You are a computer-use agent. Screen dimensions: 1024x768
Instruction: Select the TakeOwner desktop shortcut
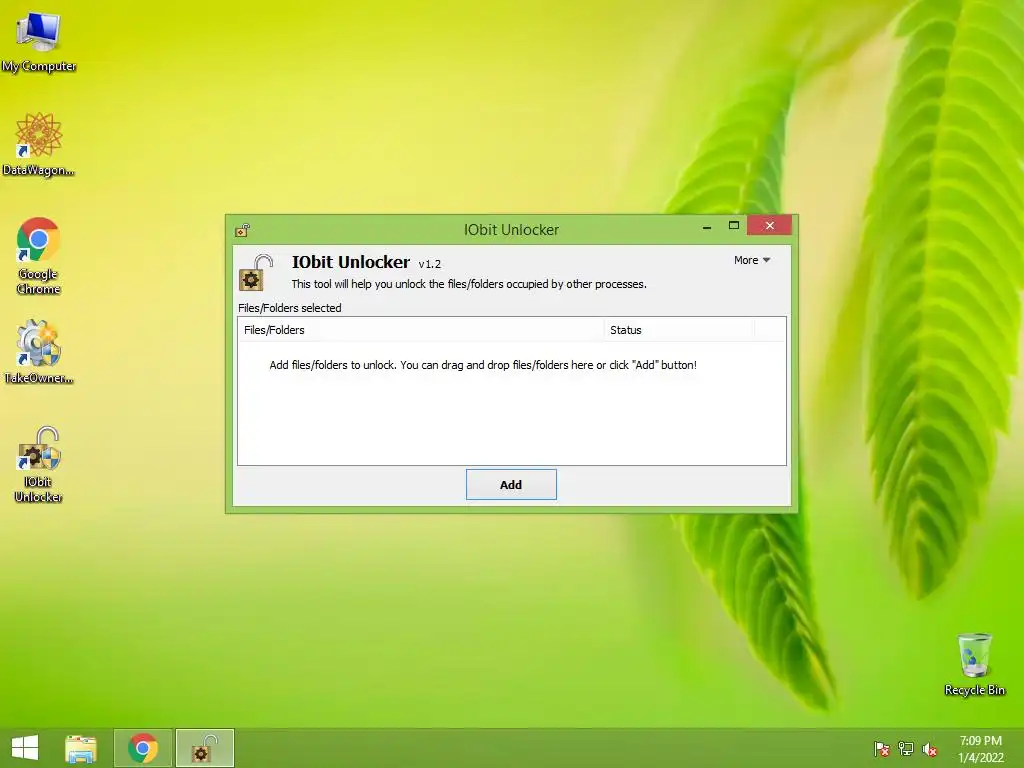pyautogui.click(x=39, y=351)
